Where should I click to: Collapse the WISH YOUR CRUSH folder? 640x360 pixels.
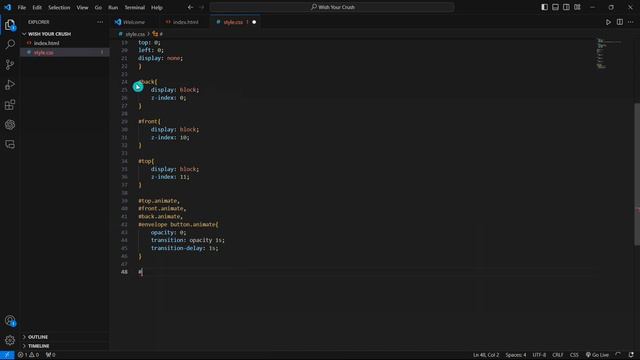click(49, 34)
